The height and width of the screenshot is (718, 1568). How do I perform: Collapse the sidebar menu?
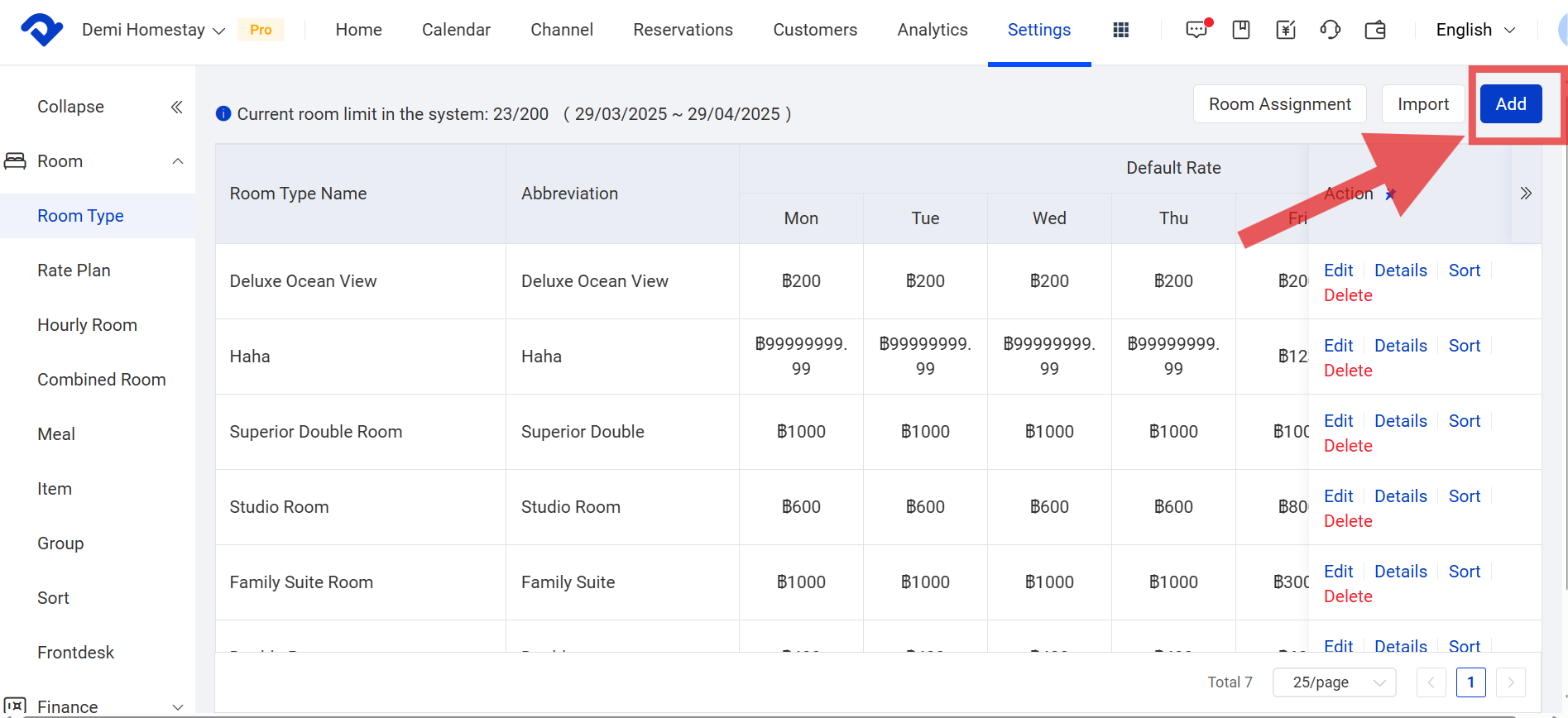coord(176,107)
